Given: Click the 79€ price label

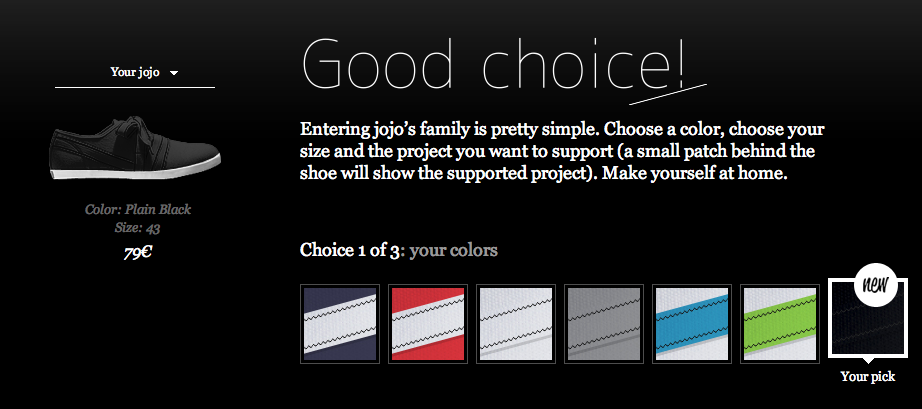Looking at the screenshot, I should click(138, 253).
